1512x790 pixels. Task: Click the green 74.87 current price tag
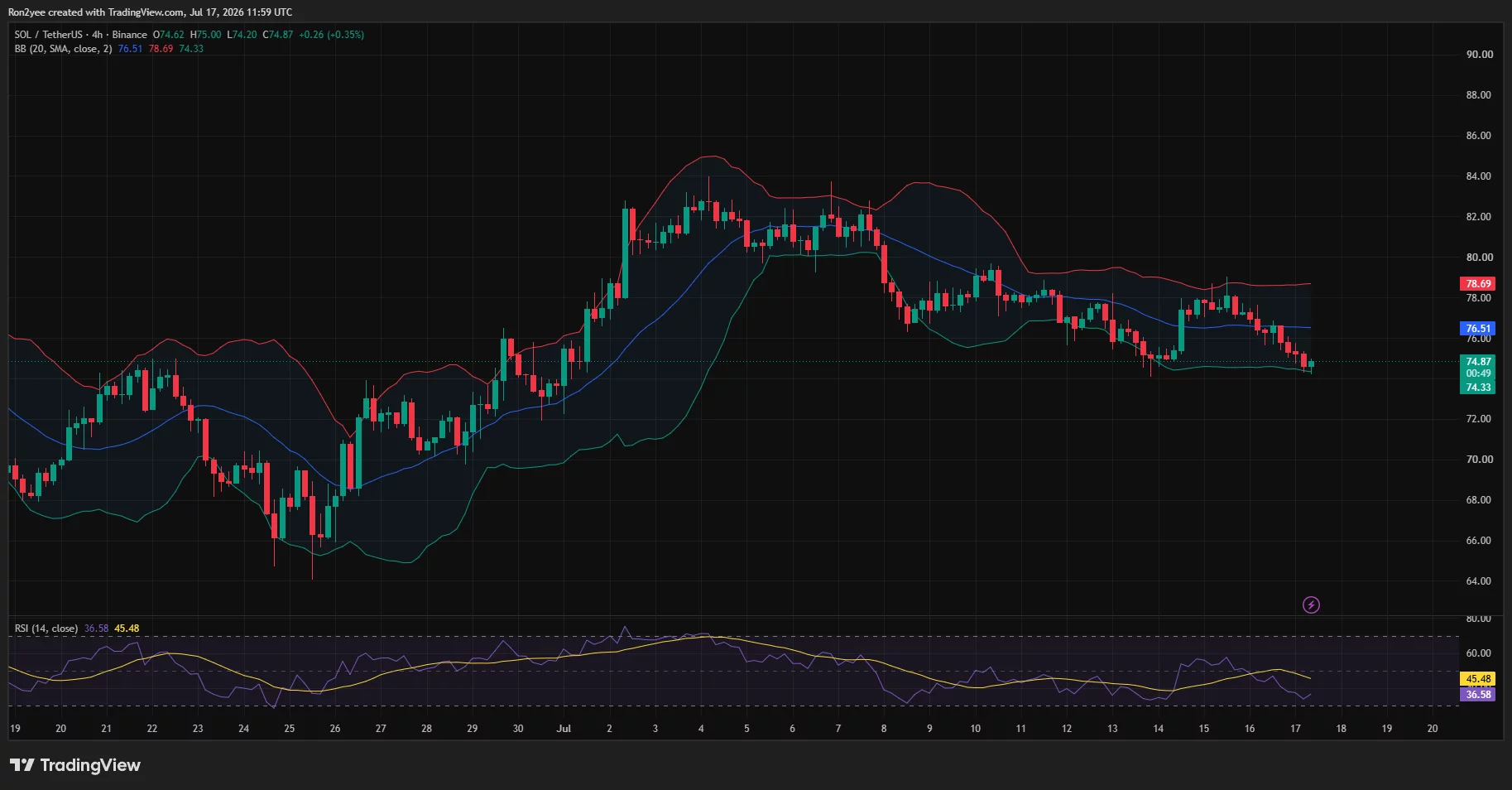click(x=1478, y=362)
